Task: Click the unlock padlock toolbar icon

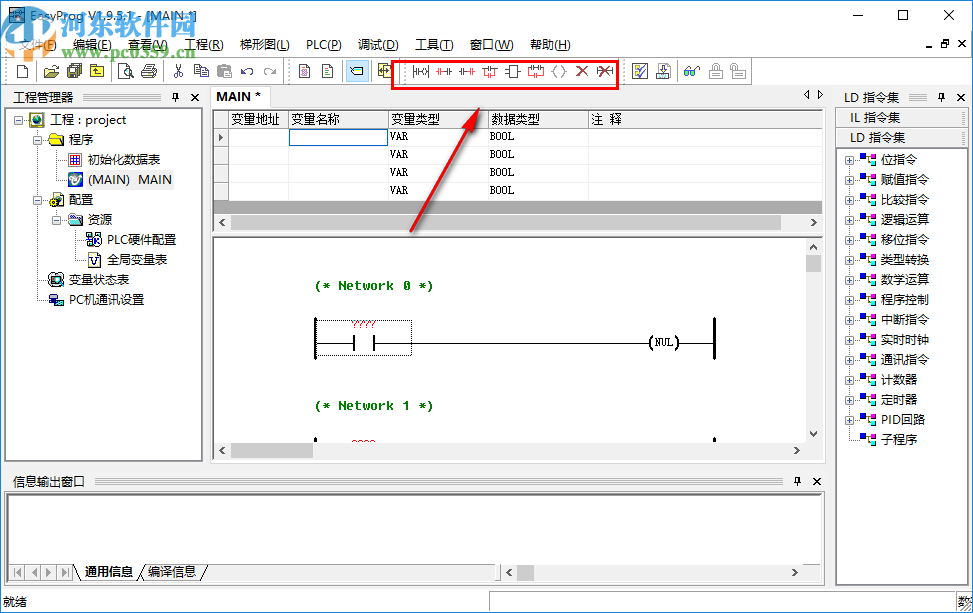Action: pyautogui.click(x=738, y=72)
